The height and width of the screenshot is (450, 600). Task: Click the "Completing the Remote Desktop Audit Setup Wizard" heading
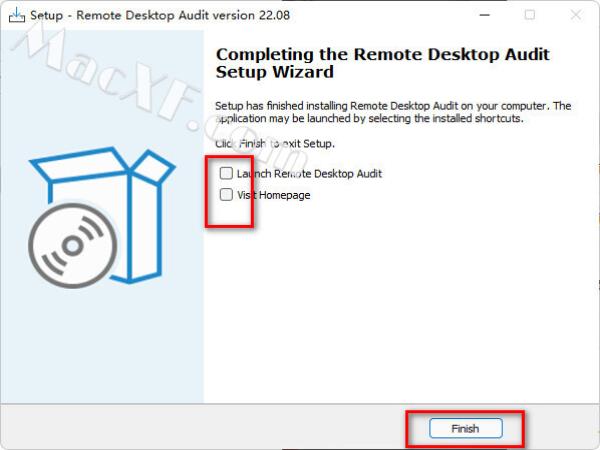pos(383,63)
